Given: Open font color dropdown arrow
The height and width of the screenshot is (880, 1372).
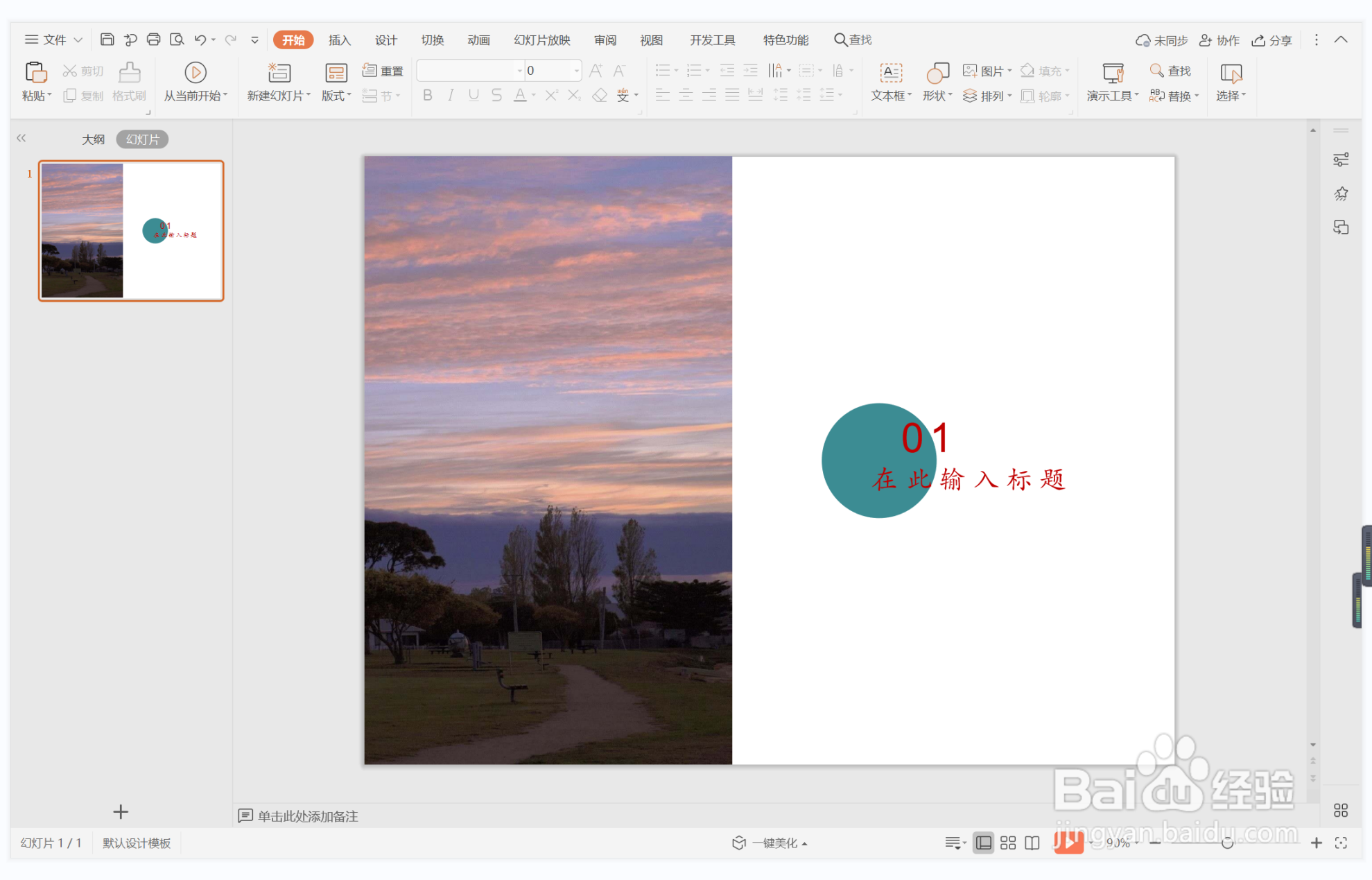Looking at the screenshot, I should point(534,96).
